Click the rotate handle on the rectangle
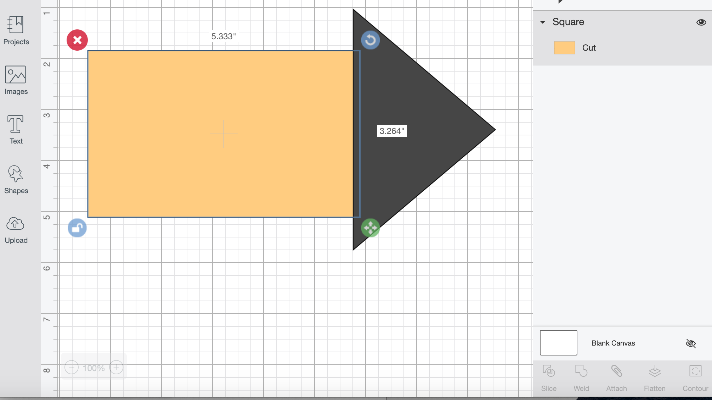The height and width of the screenshot is (400, 712). point(371,40)
